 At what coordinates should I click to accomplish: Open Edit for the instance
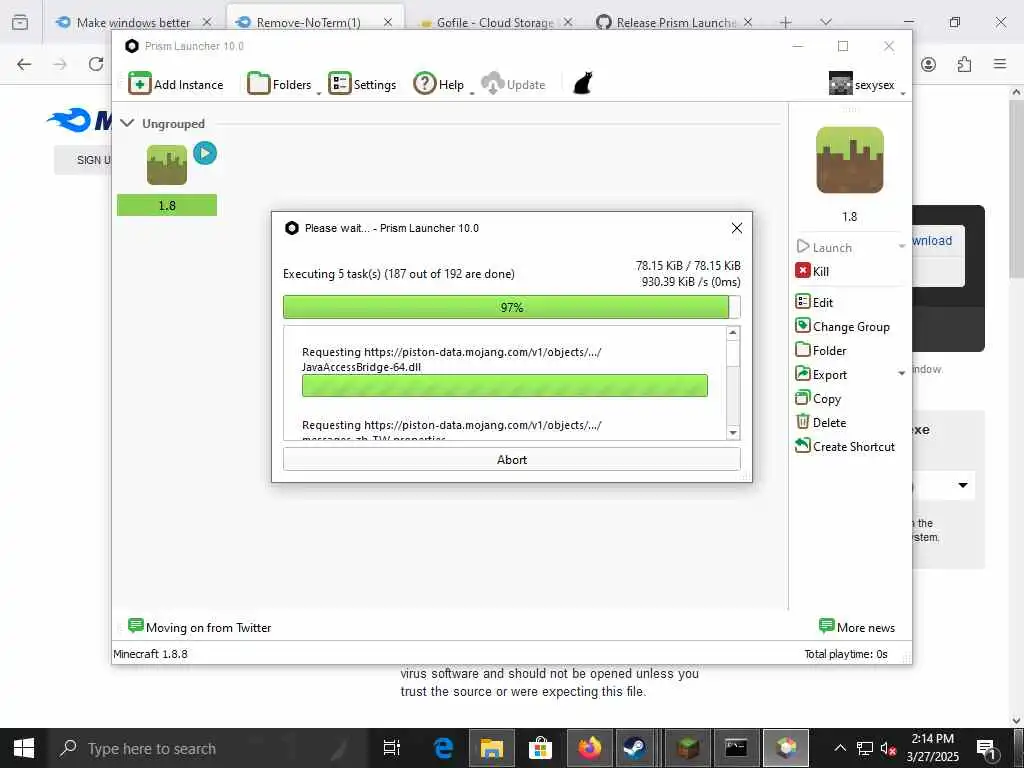tap(814, 302)
